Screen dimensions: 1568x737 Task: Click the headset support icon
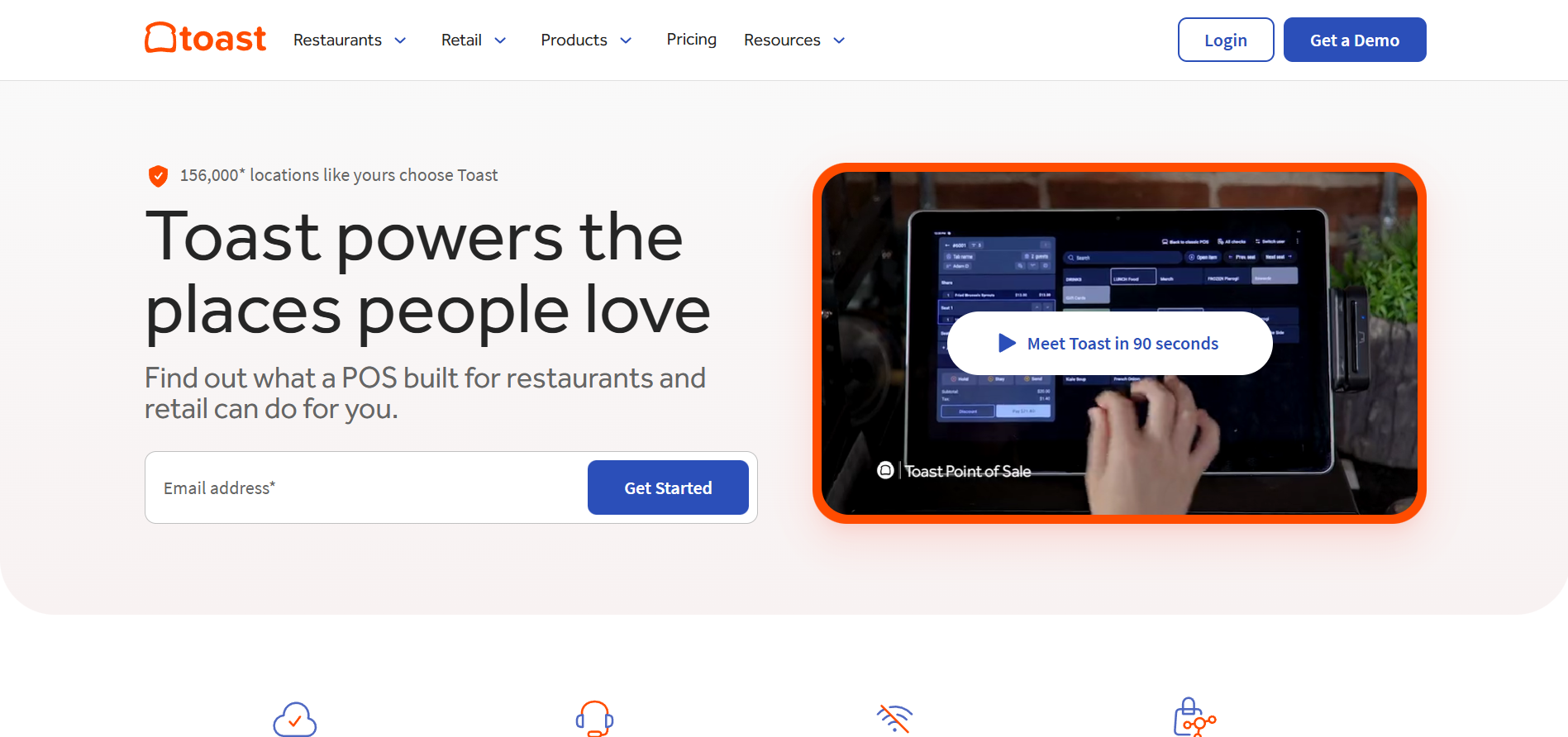[x=594, y=719]
